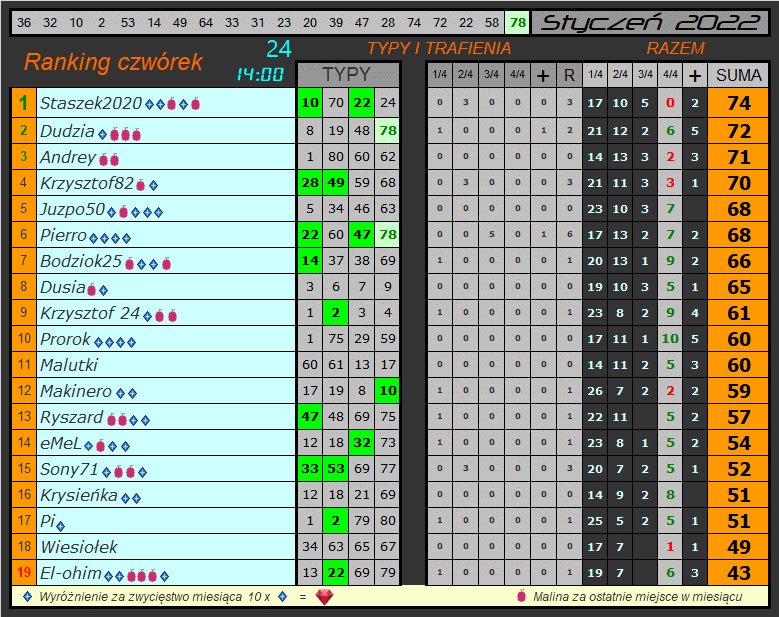
Task: Select player name 'Krysieńka'
Action: [79, 495]
